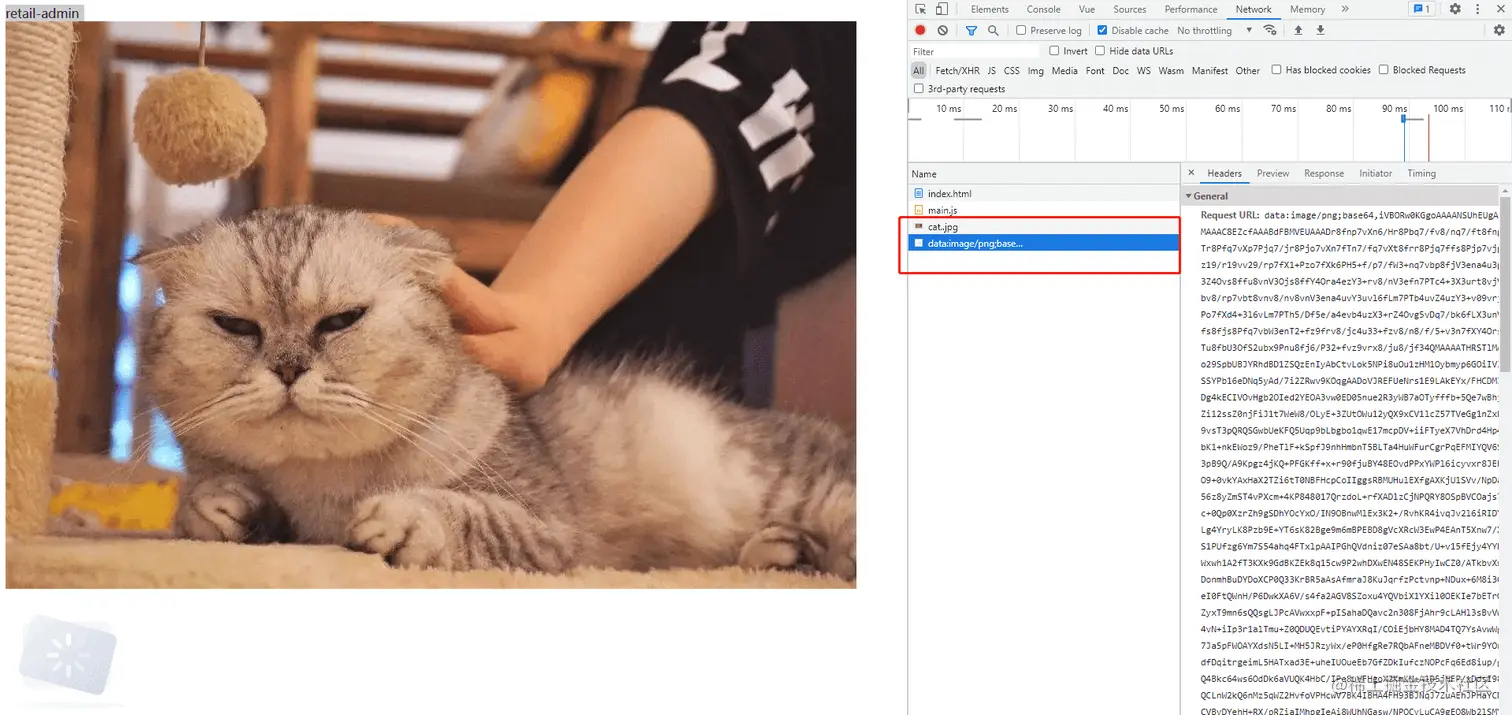
Task: Select main.js request row
Action: coord(1044,210)
